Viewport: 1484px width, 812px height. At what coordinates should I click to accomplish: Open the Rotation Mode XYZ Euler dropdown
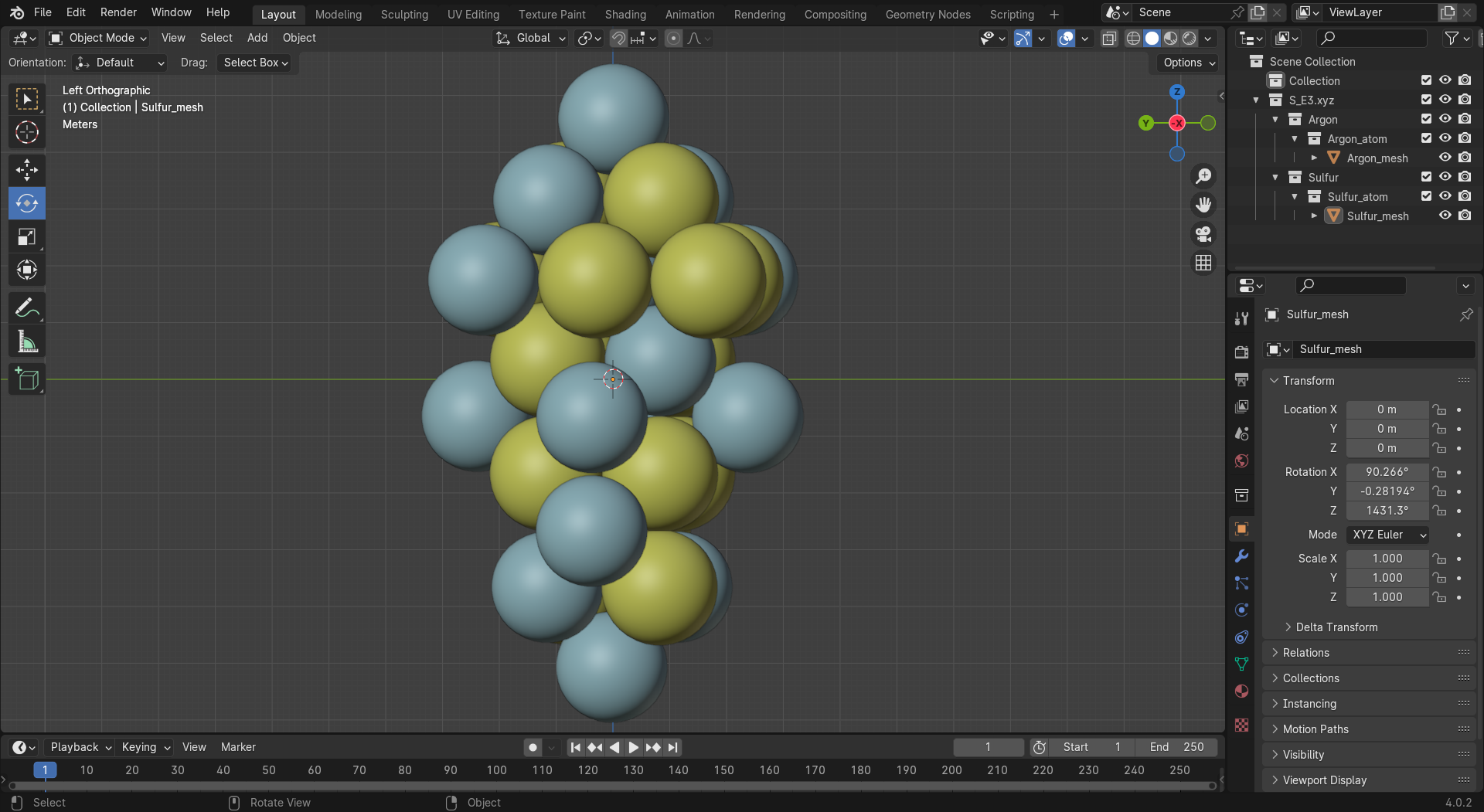[1387, 535]
